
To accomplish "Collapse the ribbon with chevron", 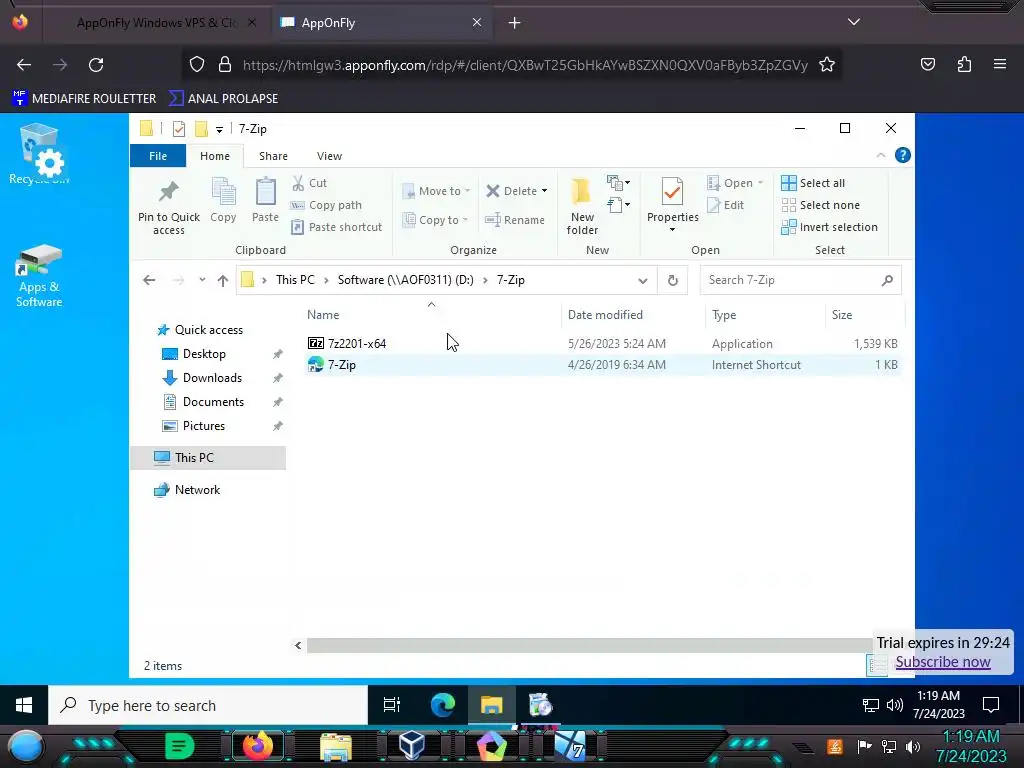I will (x=881, y=155).
